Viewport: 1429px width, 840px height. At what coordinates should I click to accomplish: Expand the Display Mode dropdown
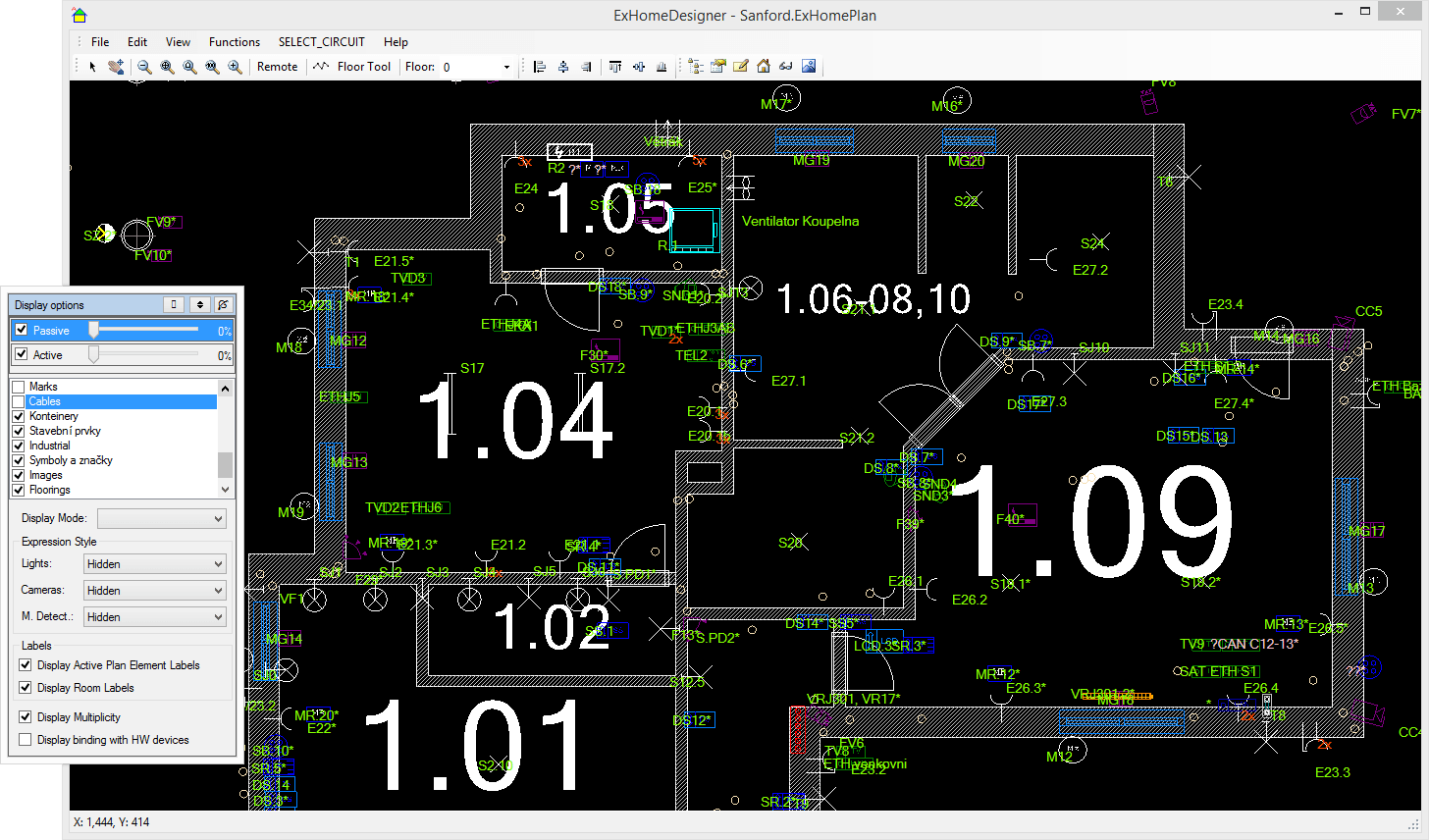point(161,518)
